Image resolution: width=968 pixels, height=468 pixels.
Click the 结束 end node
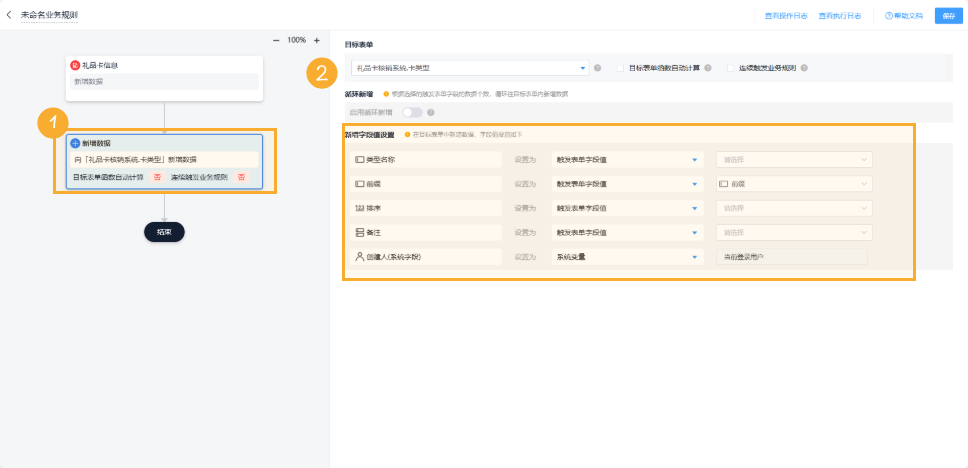164,232
